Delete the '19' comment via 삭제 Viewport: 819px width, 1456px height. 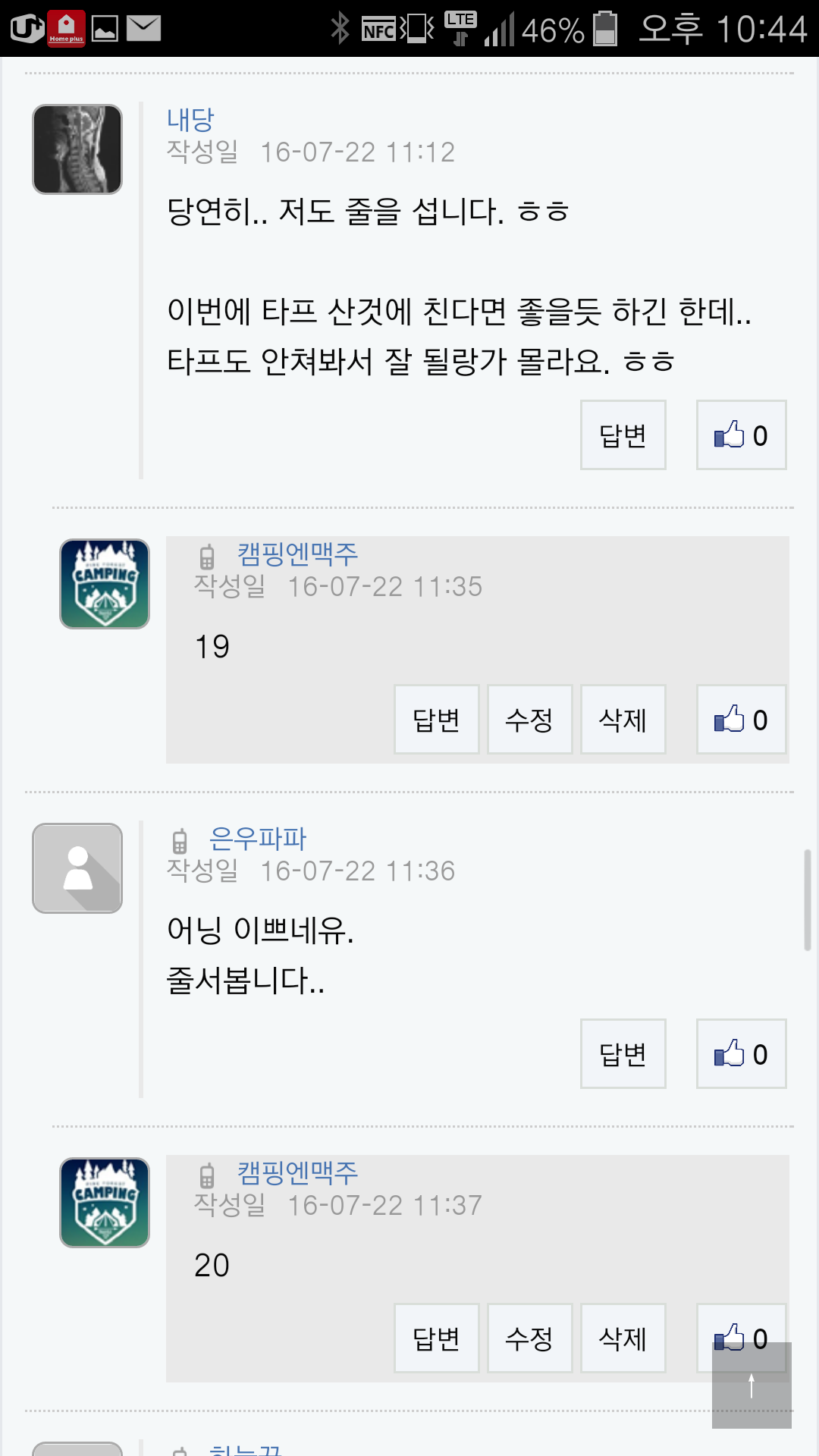(623, 720)
